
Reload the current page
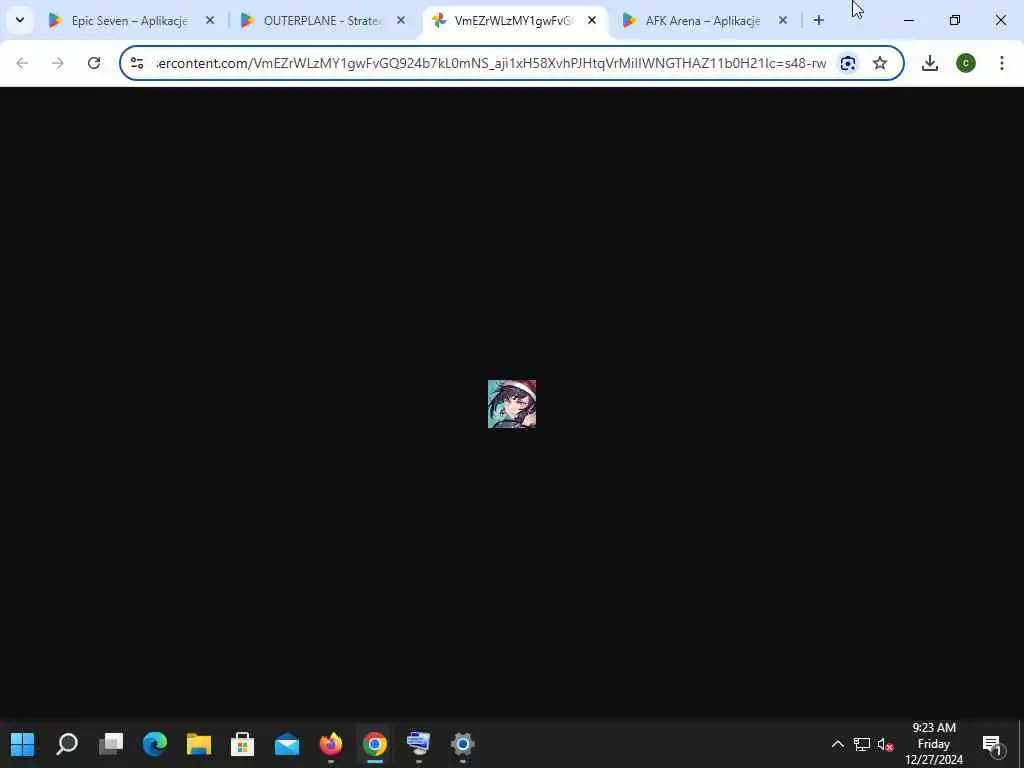[x=94, y=63]
